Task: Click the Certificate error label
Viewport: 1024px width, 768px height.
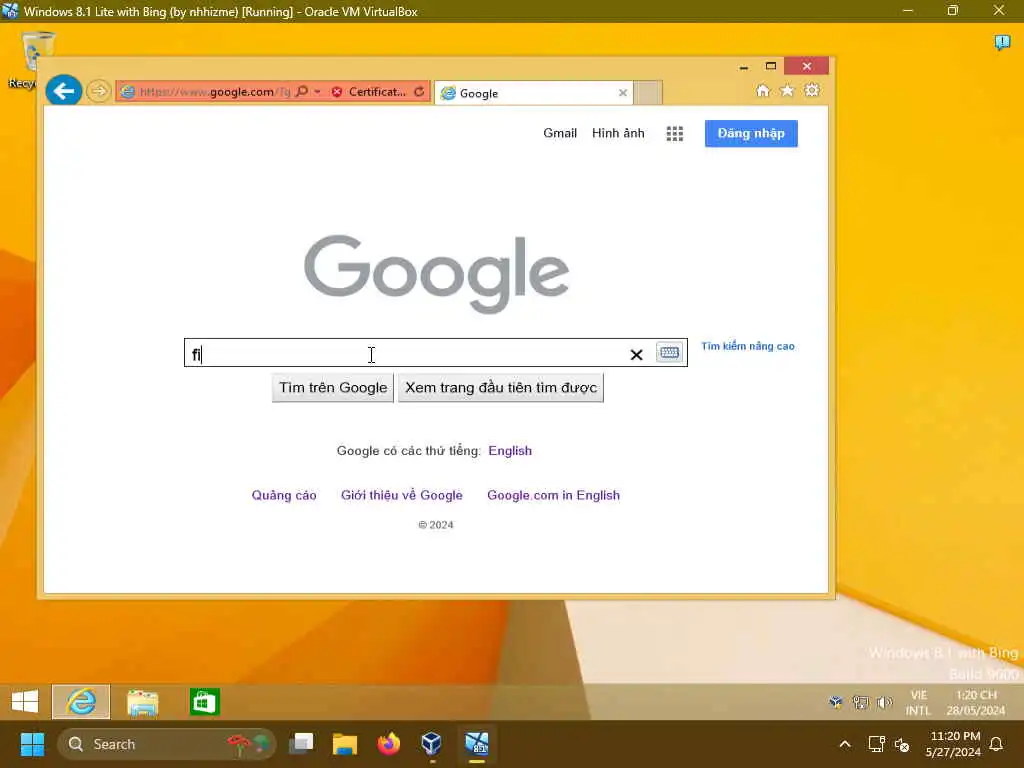Action: click(x=377, y=92)
